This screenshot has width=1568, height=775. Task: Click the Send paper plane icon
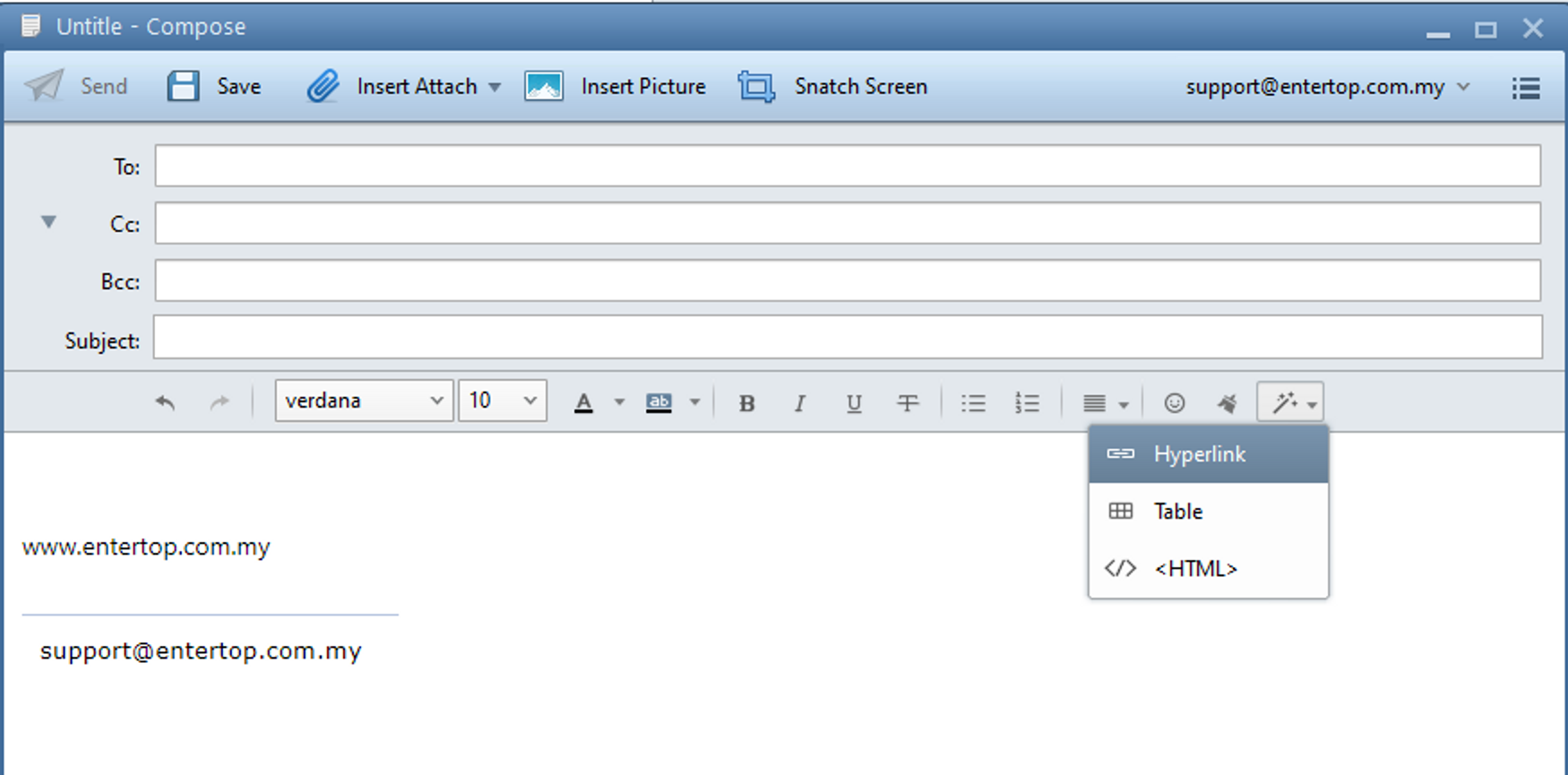point(44,86)
